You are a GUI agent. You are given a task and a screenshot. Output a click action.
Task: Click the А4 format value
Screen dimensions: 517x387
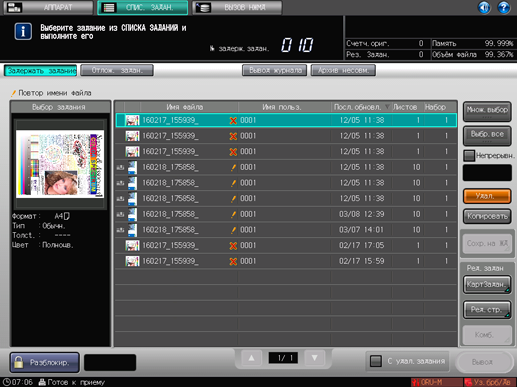tap(62, 216)
